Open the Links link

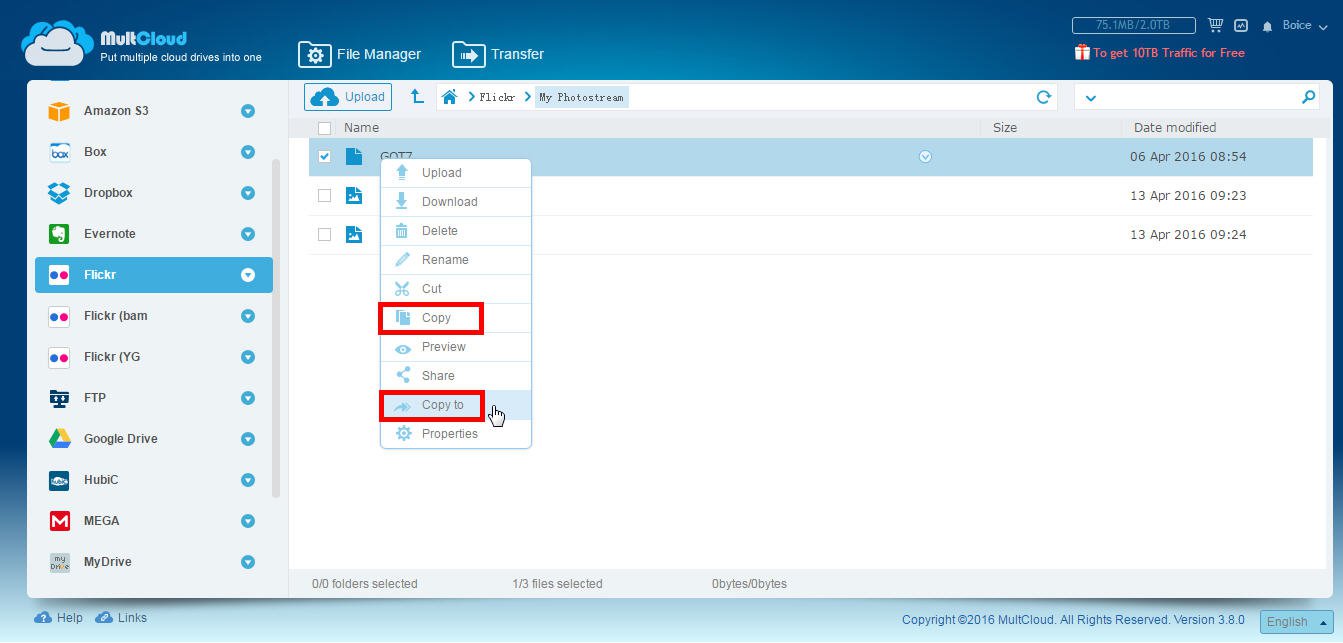pos(121,618)
